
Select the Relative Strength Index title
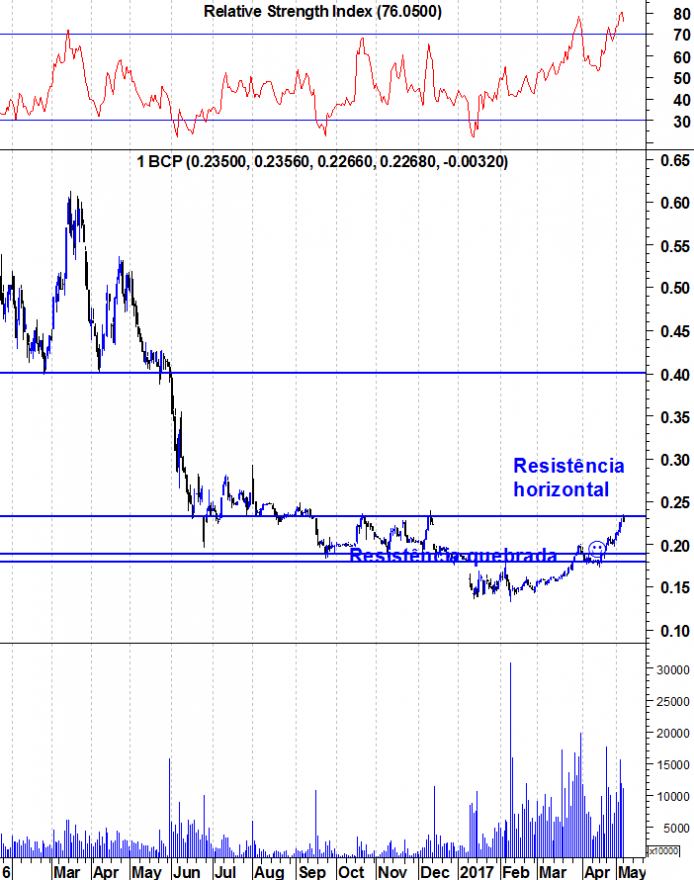pos(323,11)
